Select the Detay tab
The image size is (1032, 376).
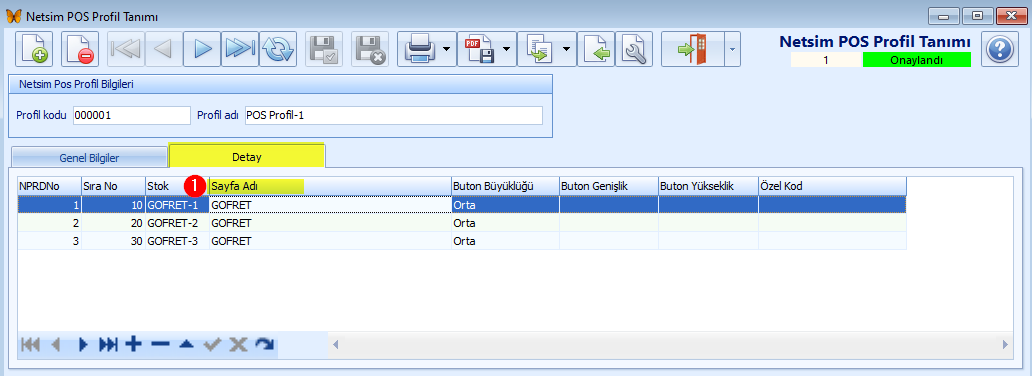tap(247, 157)
